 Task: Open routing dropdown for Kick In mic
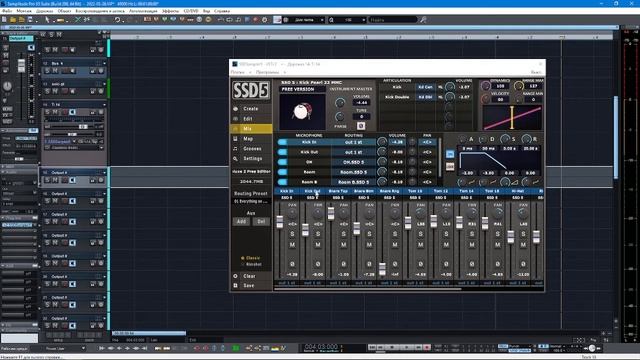(x=353, y=142)
